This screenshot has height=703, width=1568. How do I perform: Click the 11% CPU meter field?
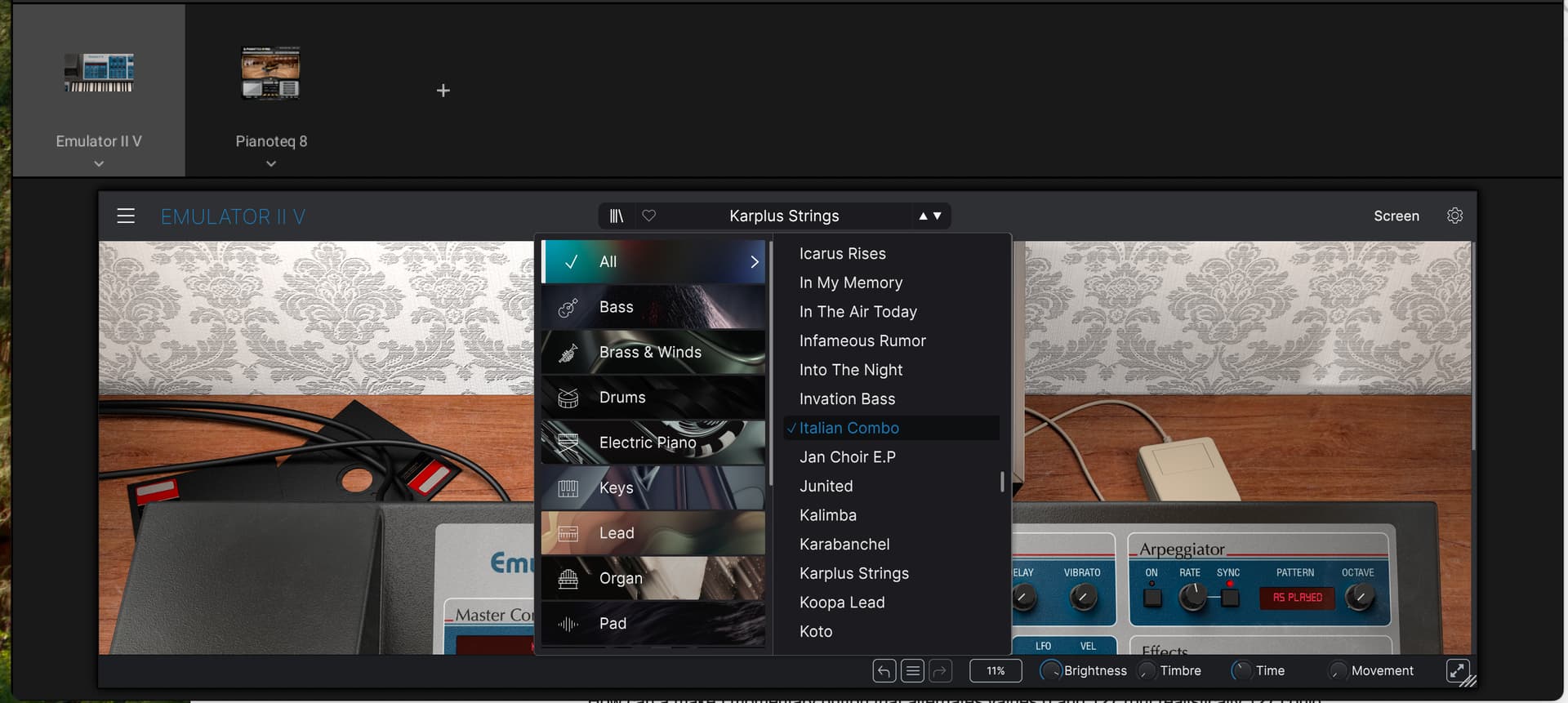point(996,671)
